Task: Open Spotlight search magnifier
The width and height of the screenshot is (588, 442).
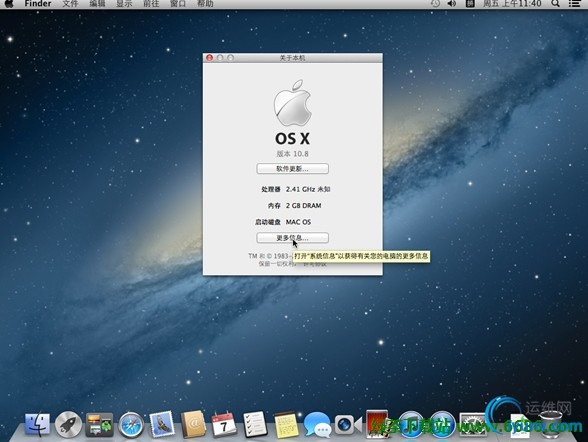Action: point(556,4)
